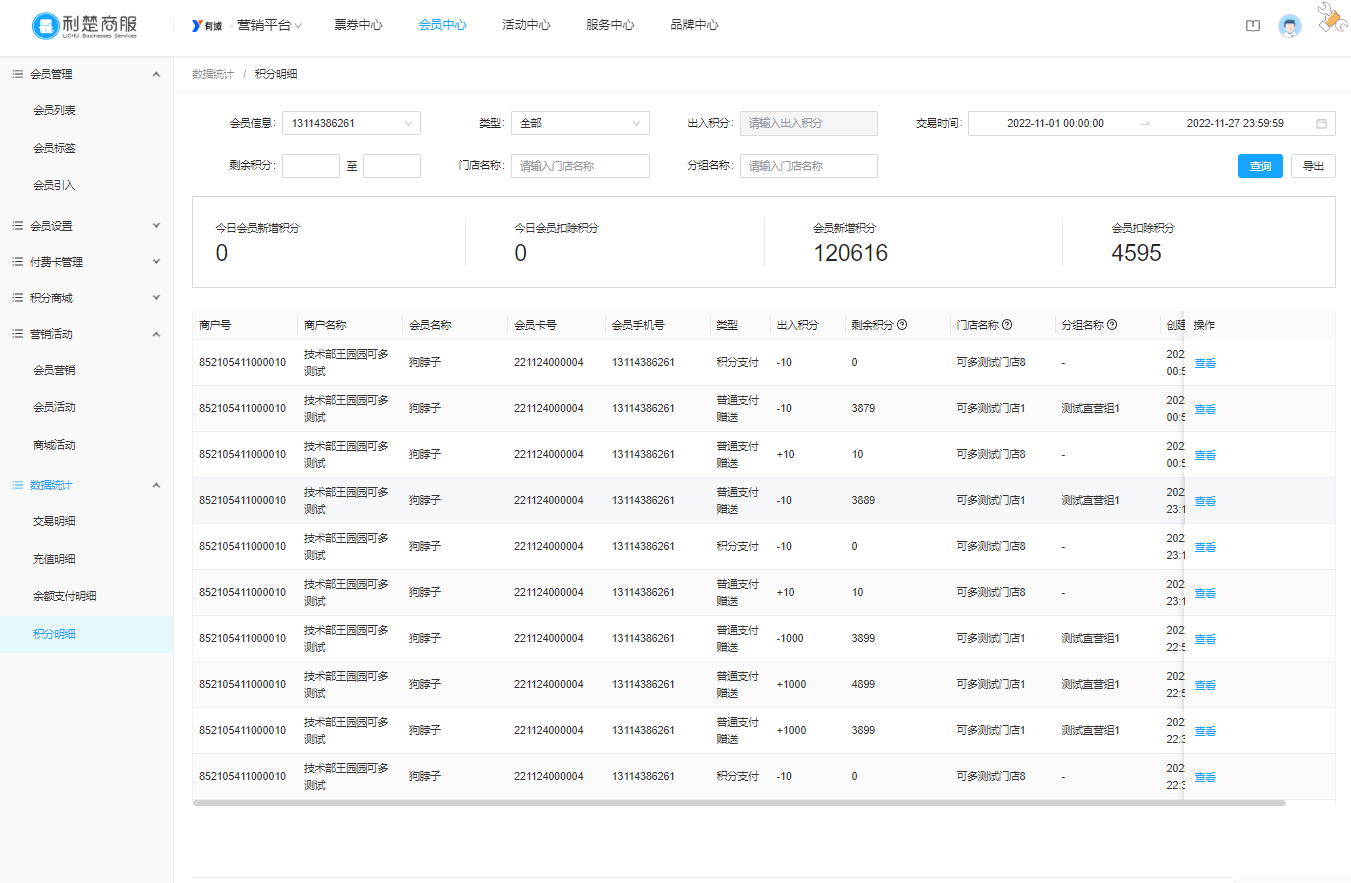Switch to 品牌中心 top tab
This screenshot has height=883, width=1351.
click(x=694, y=26)
